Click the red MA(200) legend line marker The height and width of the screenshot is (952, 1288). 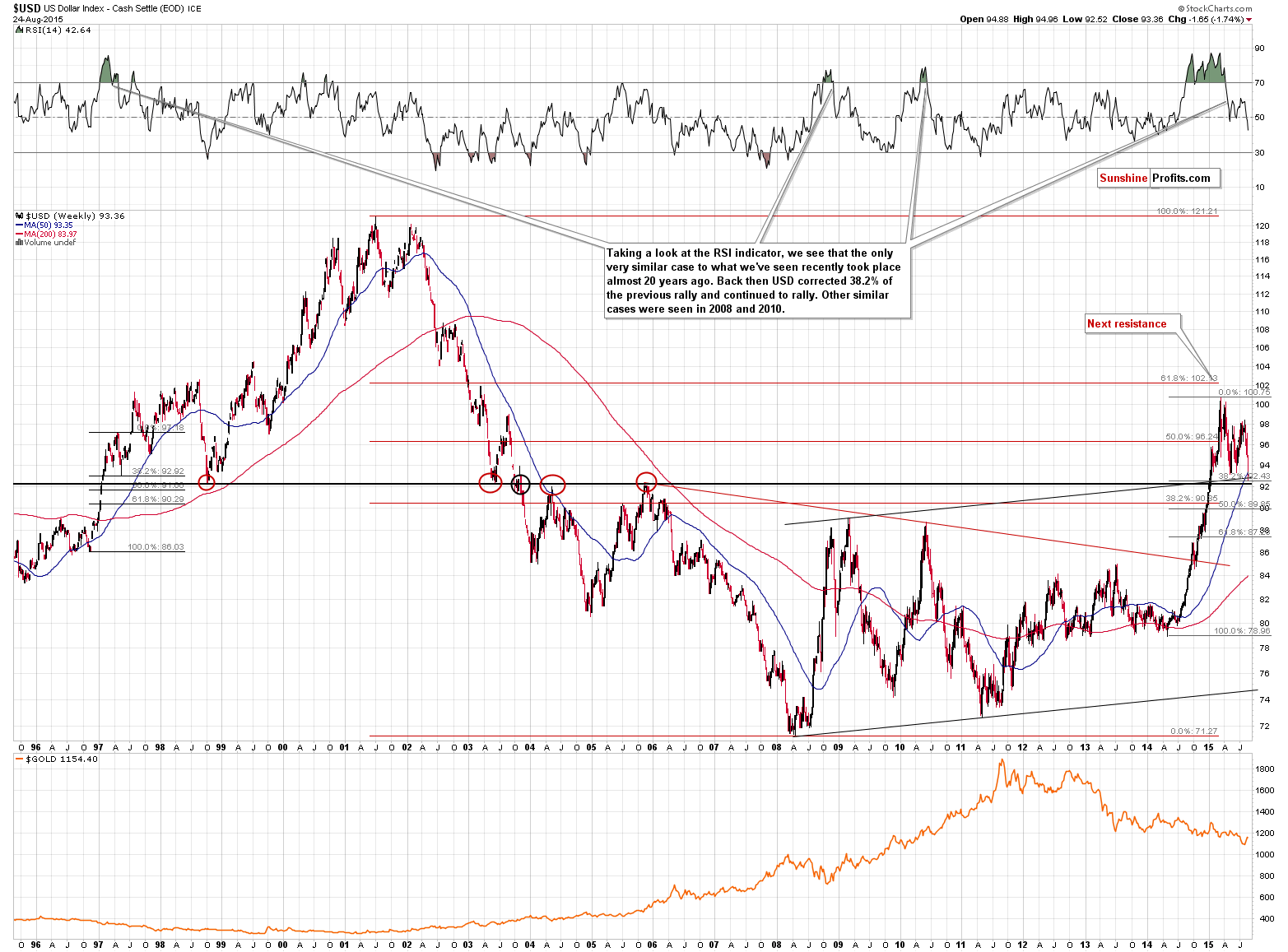pyautogui.click(x=20, y=235)
